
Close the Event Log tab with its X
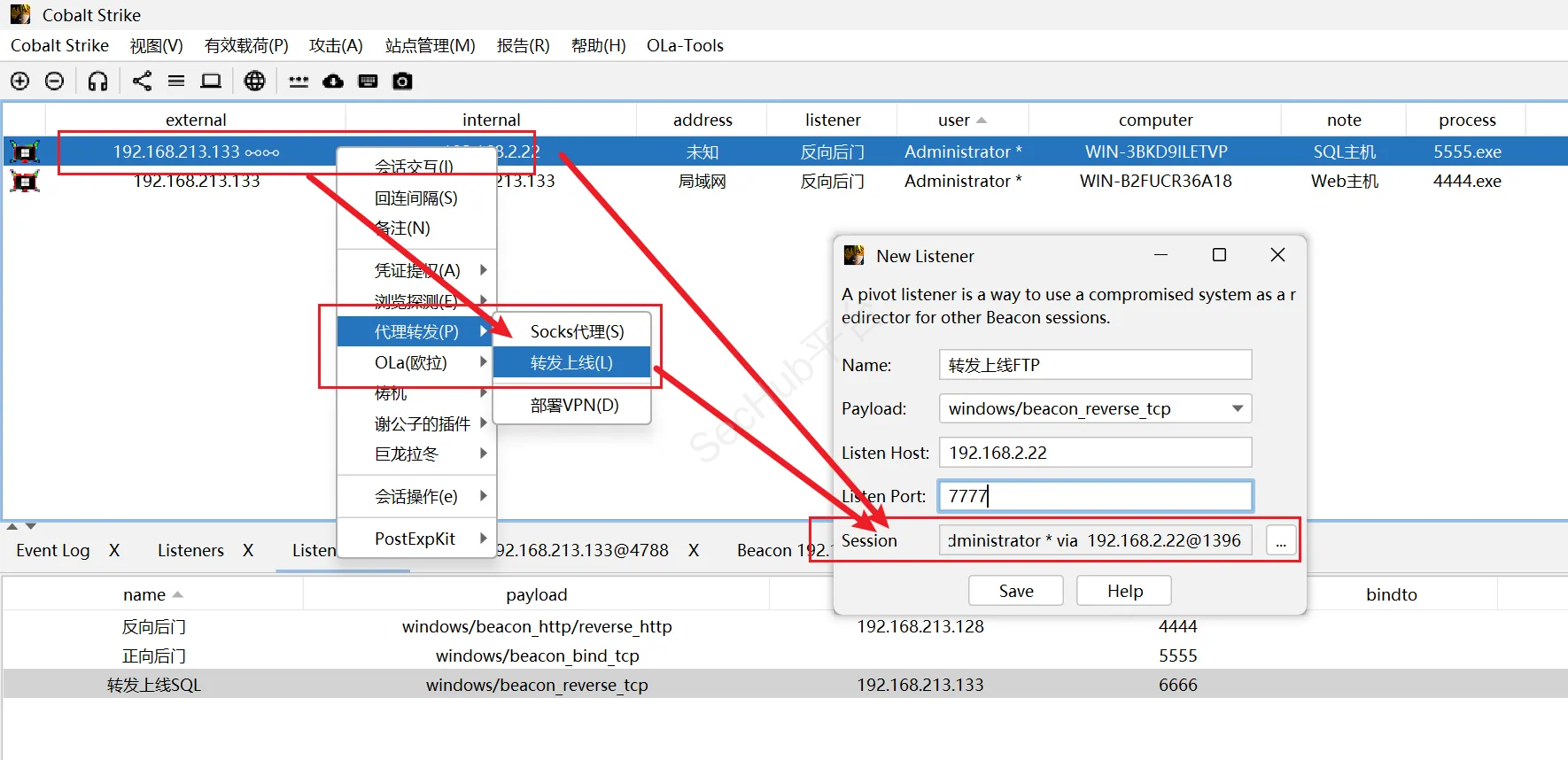(x=114, y=550)
